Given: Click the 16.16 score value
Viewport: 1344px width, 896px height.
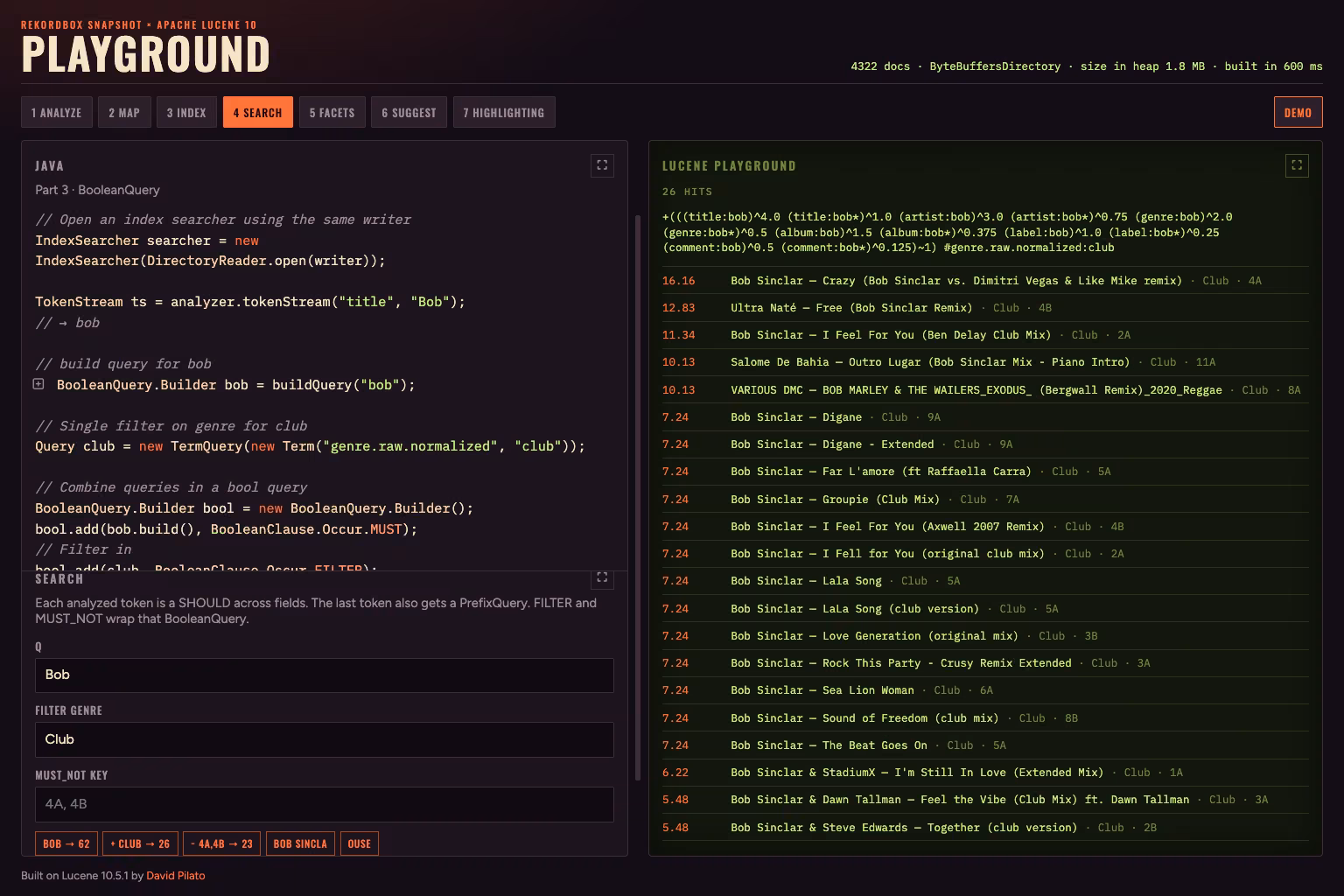Looking at the screenshot, I should [x=679, y=281].
